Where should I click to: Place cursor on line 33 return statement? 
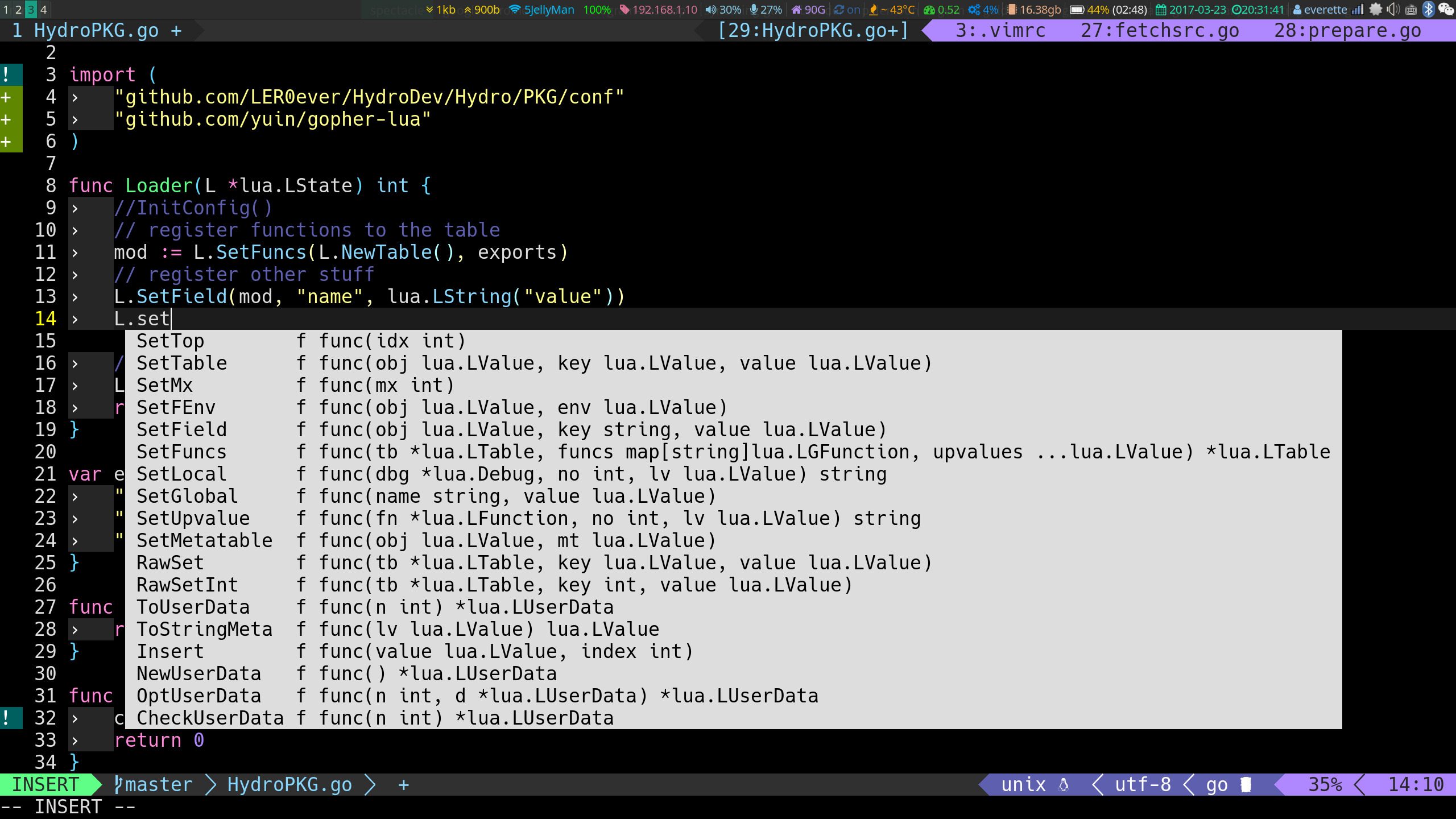(148, 740)
